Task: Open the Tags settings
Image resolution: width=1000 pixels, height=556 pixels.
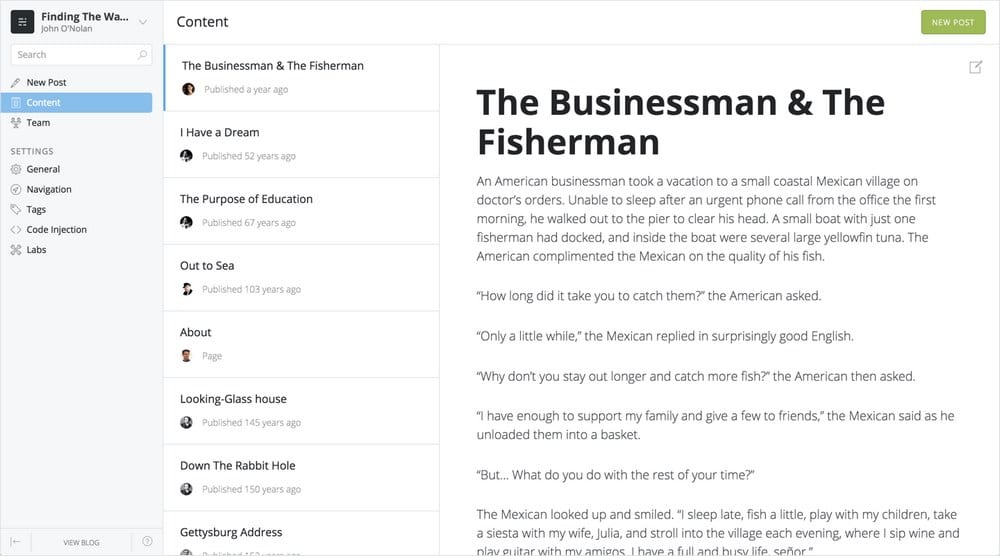Action: click(36, 210)
